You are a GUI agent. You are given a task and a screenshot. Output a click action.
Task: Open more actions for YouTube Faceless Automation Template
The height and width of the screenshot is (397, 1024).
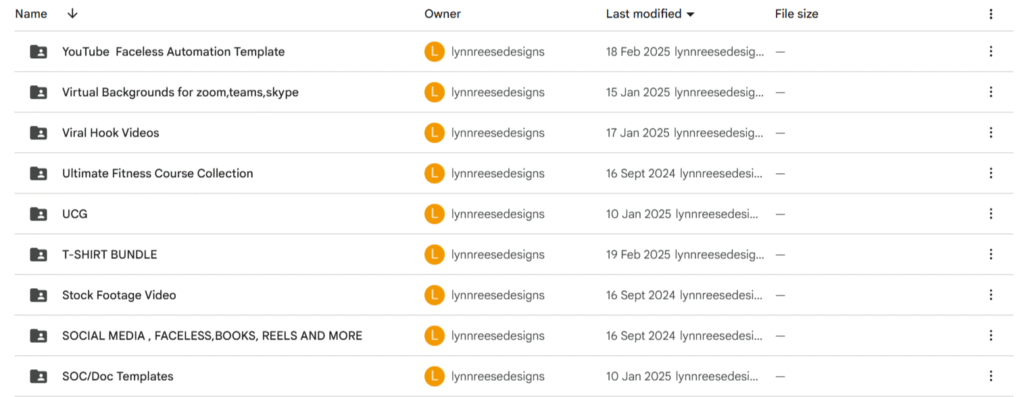click(x=991, y=52)
